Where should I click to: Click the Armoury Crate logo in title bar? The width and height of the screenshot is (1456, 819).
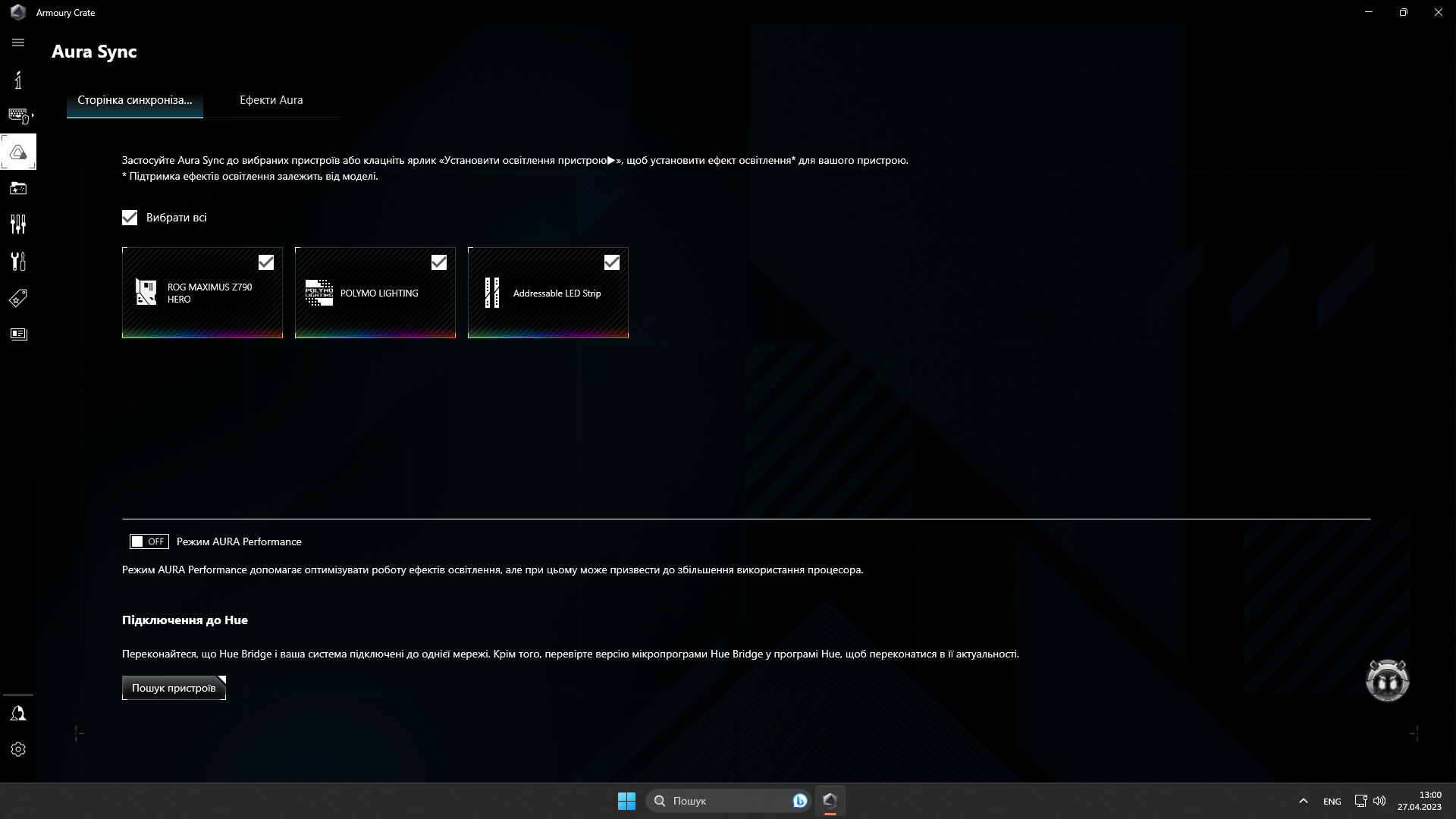pos(18,12)
